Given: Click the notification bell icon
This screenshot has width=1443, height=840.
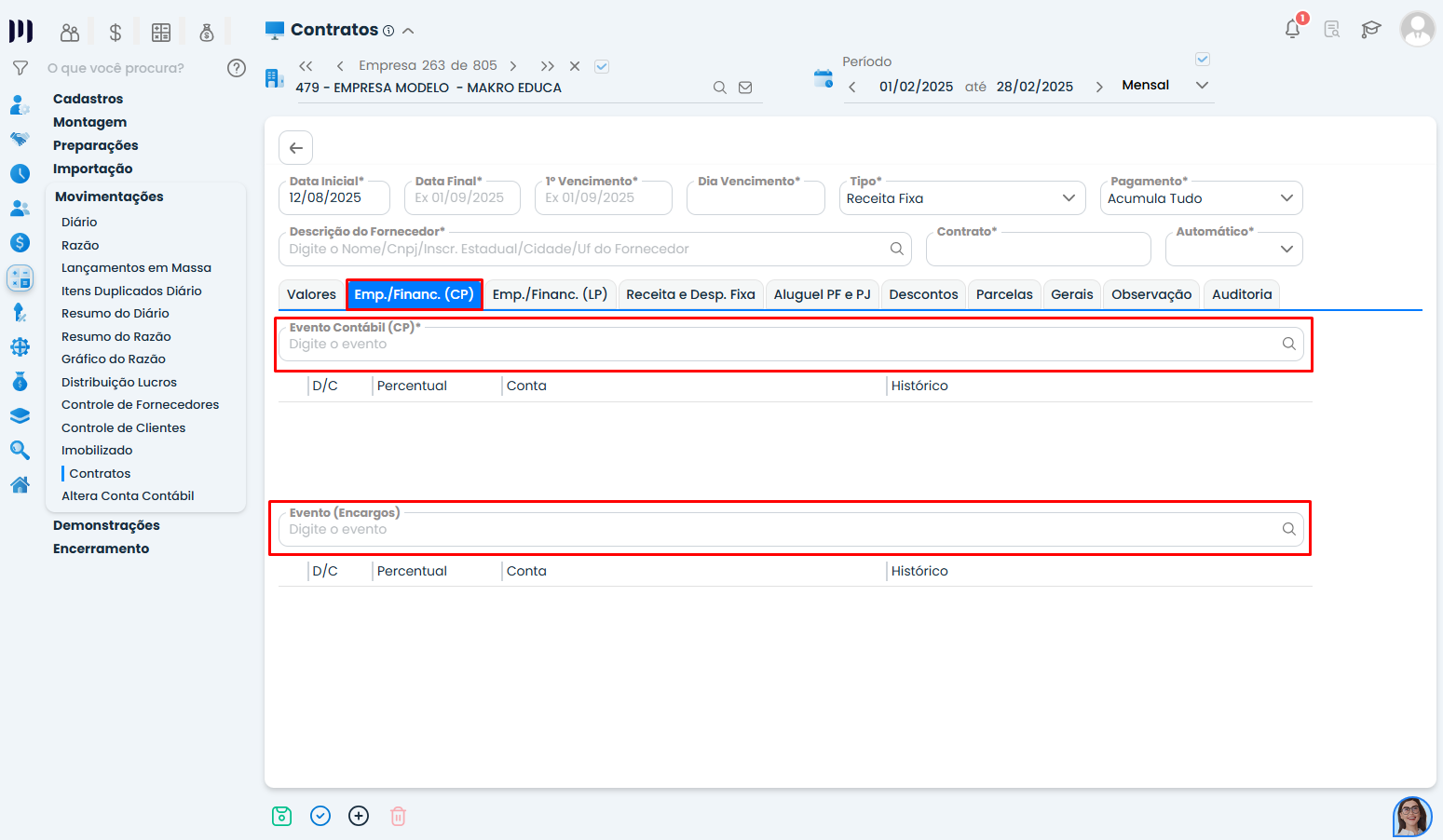Looking at the screenshot, I should (x=1292, y=29).
